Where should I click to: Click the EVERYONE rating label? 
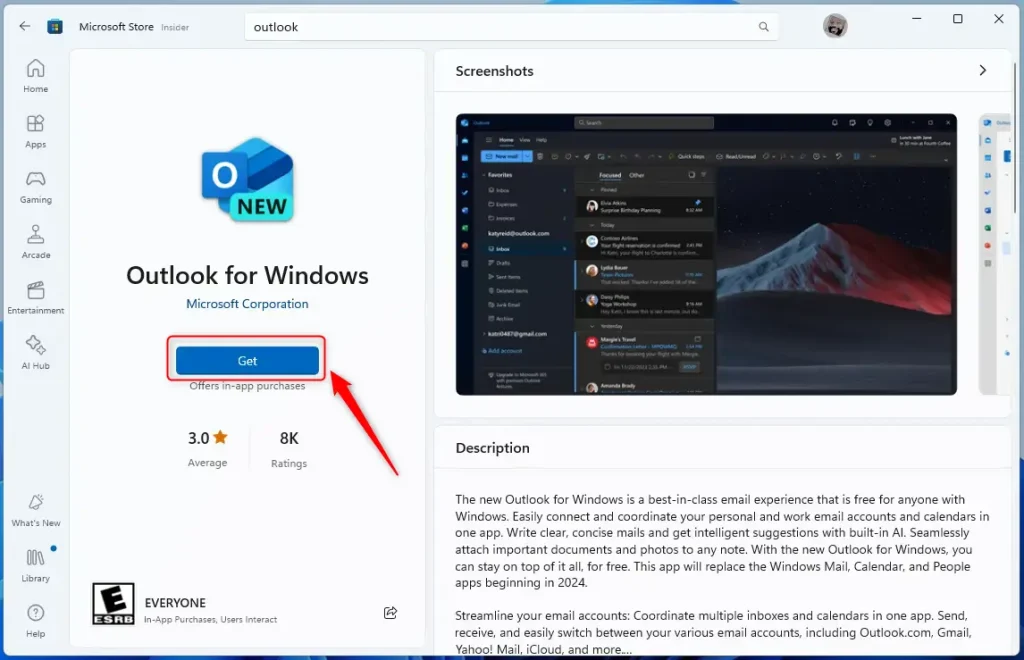coord(175,603)
